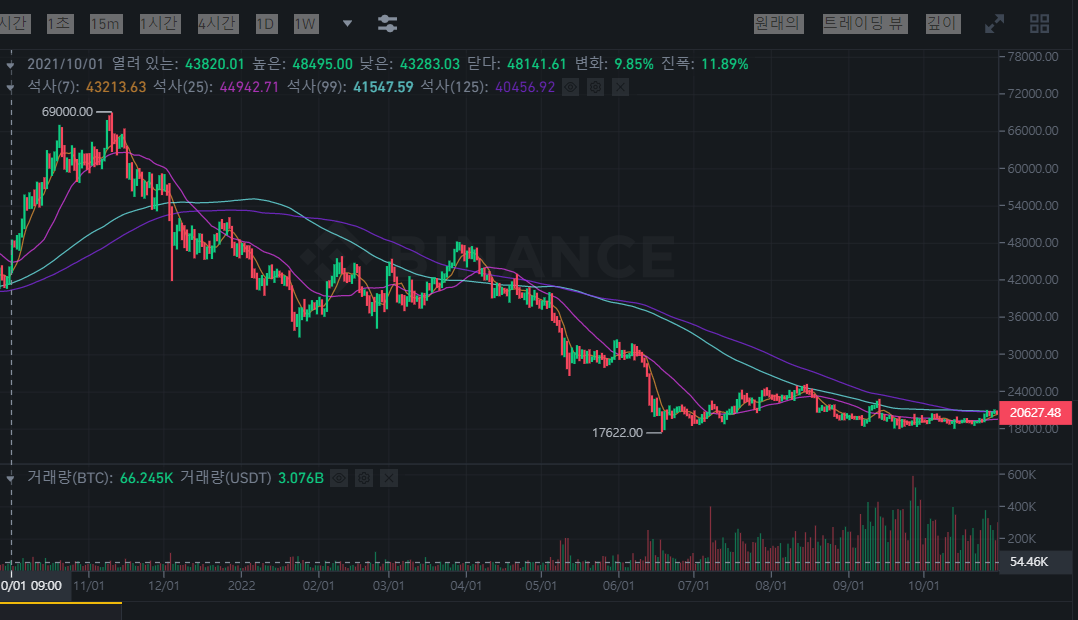Click the 석사(99) value 41547.59
Viewport: 1078px width, 620px height.
383,87
